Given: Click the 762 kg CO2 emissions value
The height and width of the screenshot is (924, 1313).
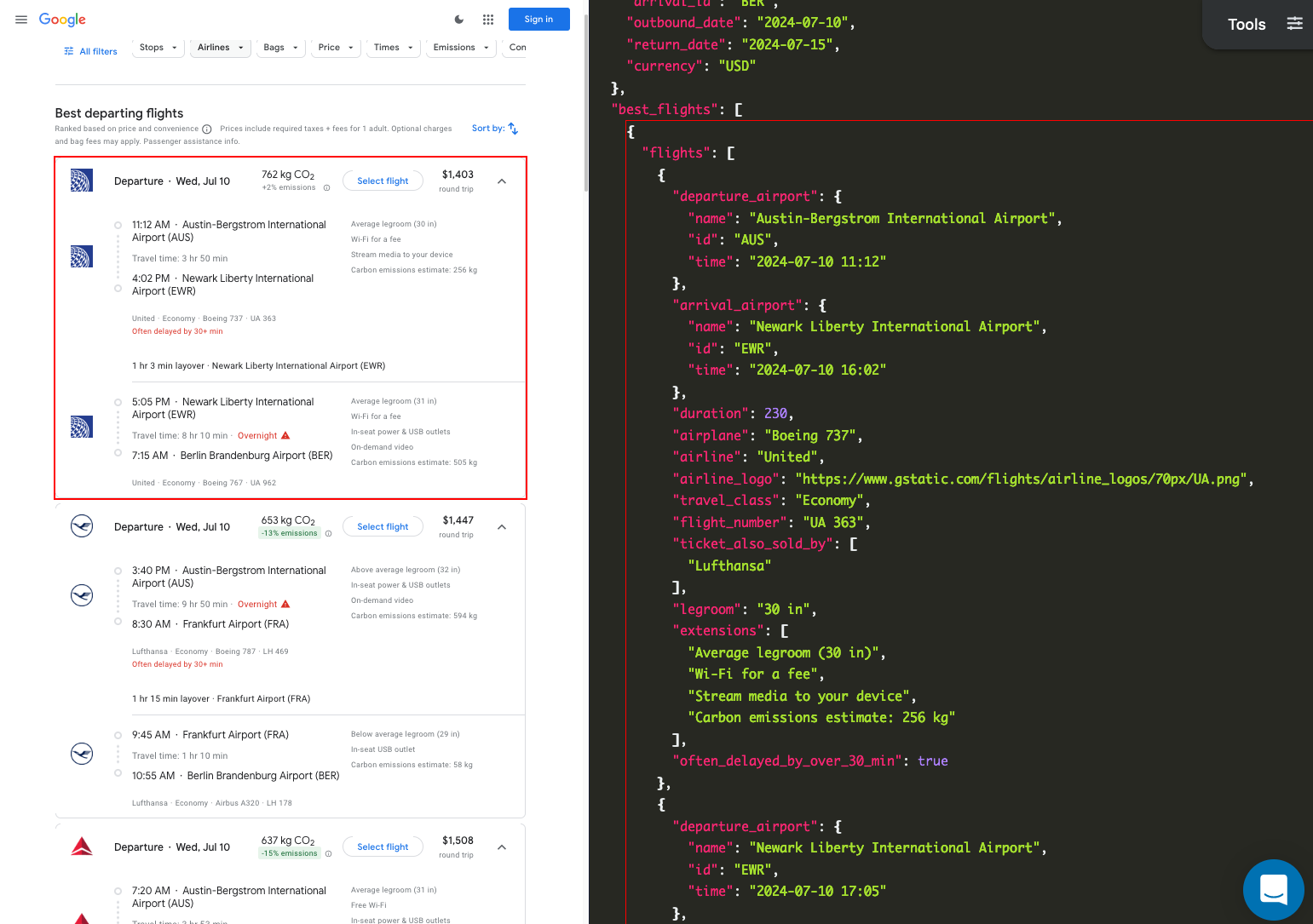Looking at the screenshot, I should [288, 175].
